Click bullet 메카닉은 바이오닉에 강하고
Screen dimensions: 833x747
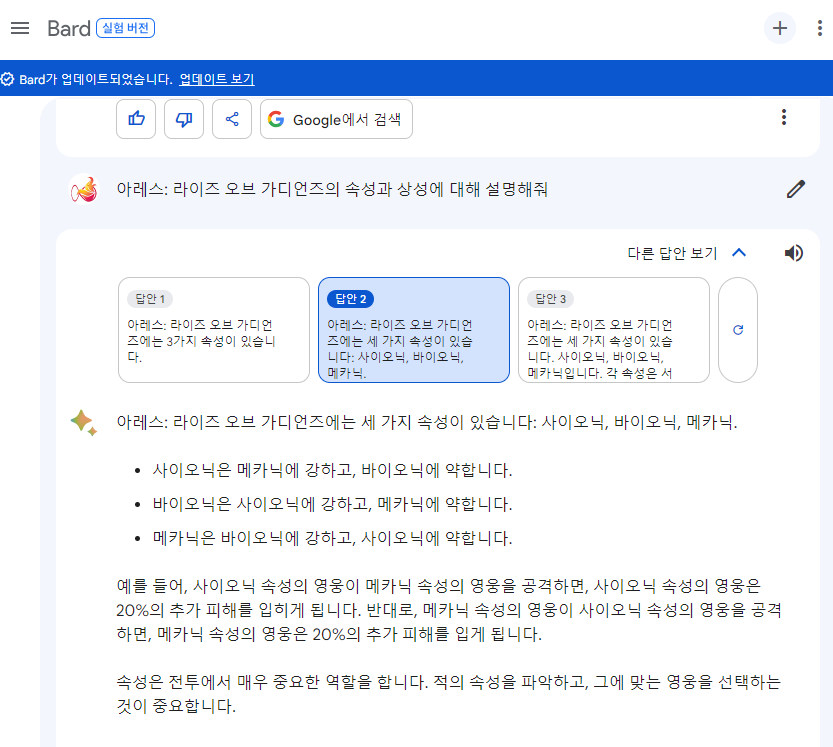332,538
